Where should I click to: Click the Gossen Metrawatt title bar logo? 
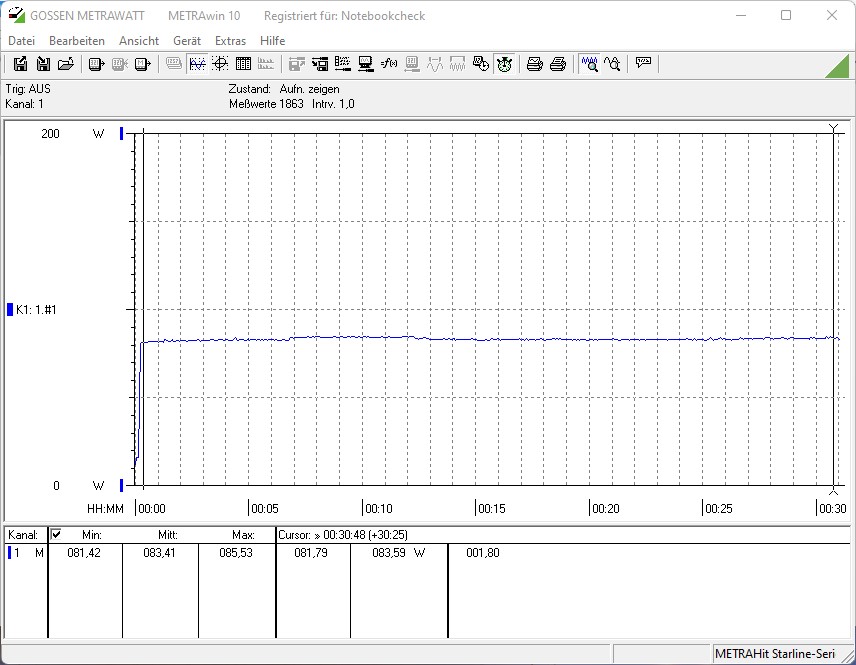tap(16, 15)
